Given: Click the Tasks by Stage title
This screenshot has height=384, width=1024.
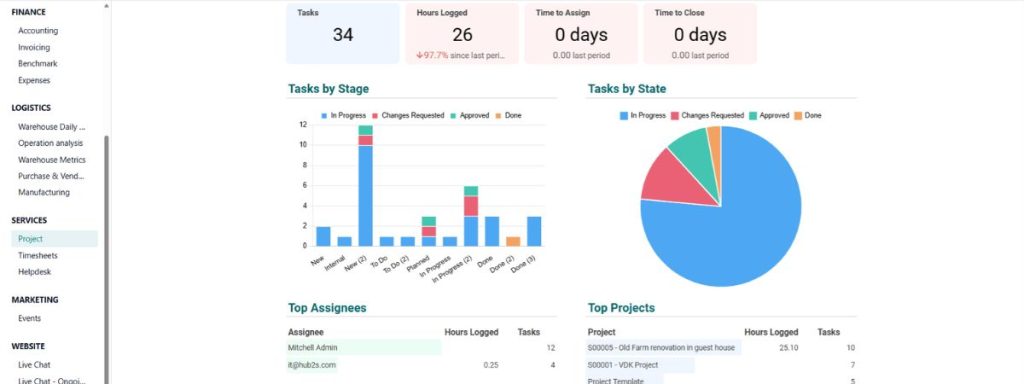Looking at the screenshot, I should (328, 89).
